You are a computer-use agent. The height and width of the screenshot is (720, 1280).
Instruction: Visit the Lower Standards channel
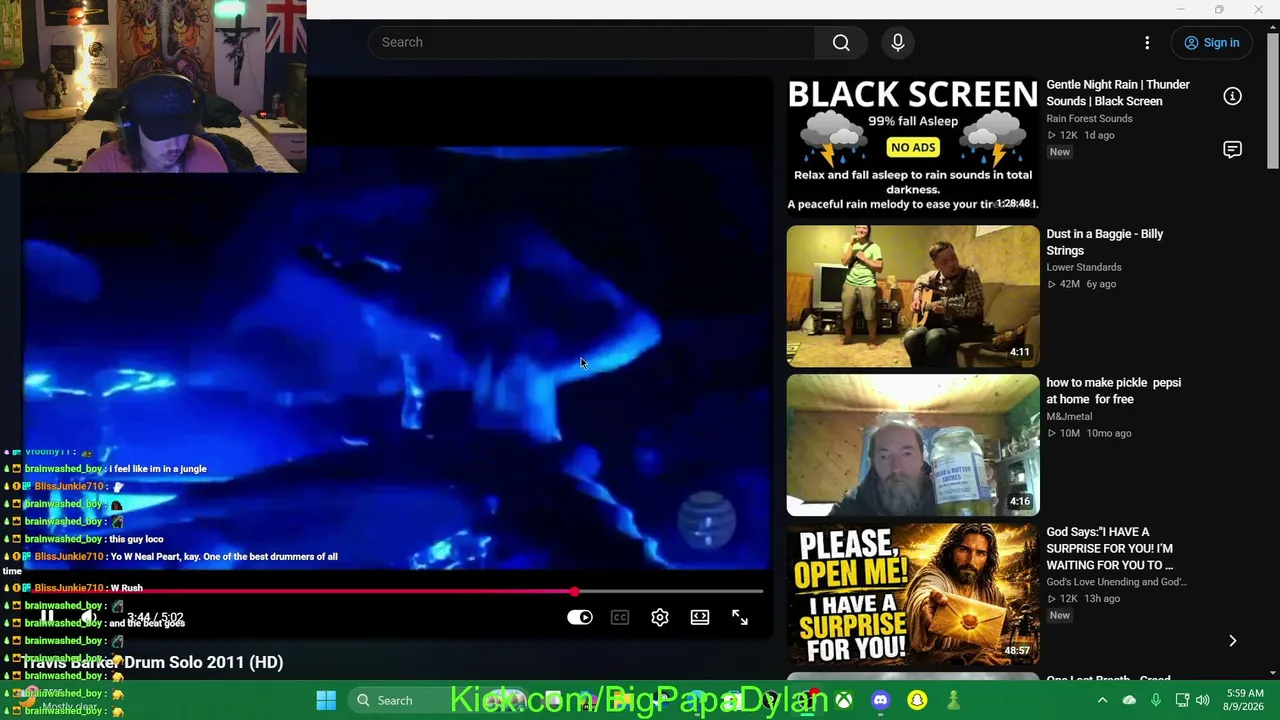pyautogui.click(x=1084, y=267)
